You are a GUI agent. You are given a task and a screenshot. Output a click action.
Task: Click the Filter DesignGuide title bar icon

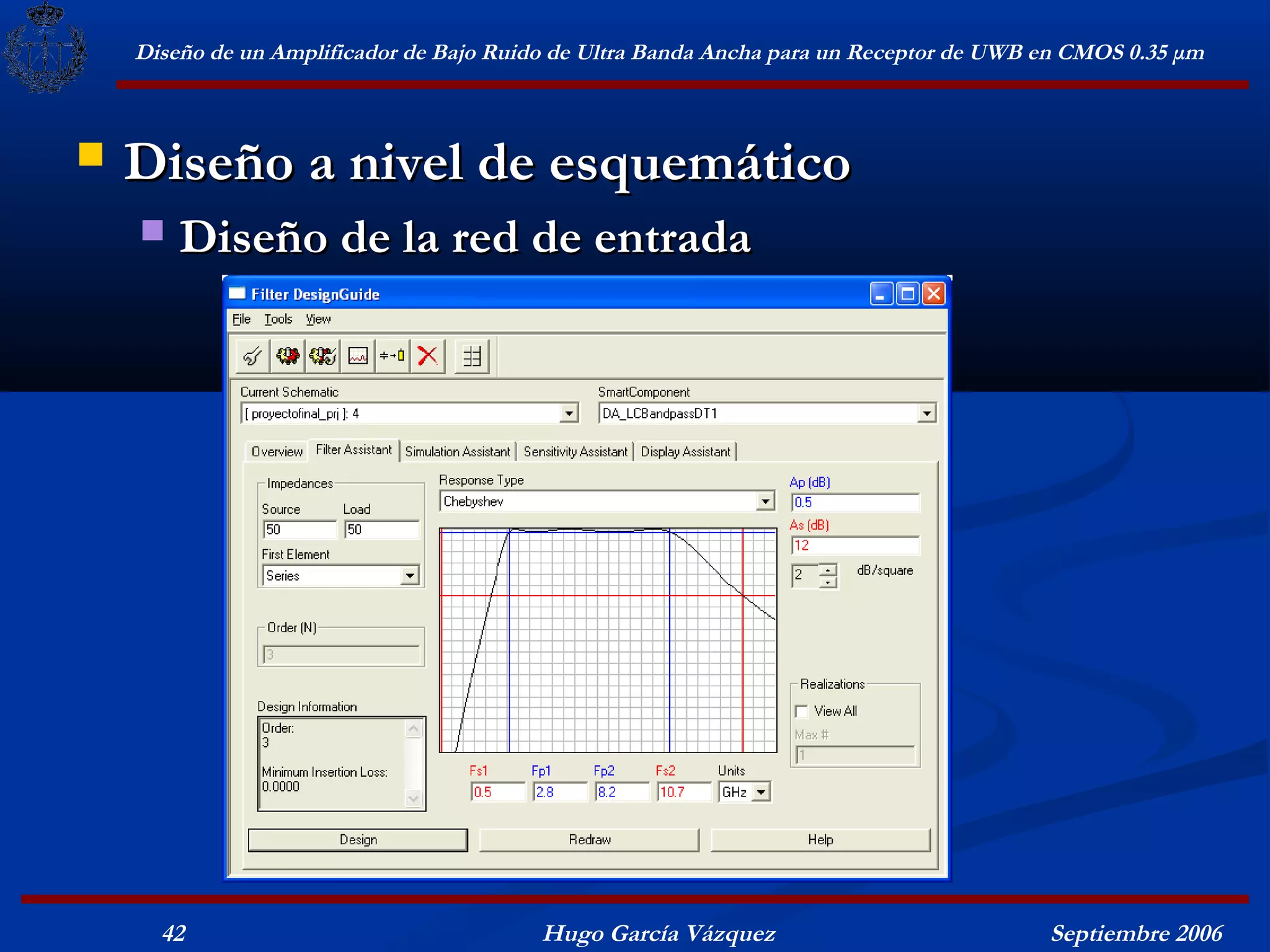pos(238,294)
